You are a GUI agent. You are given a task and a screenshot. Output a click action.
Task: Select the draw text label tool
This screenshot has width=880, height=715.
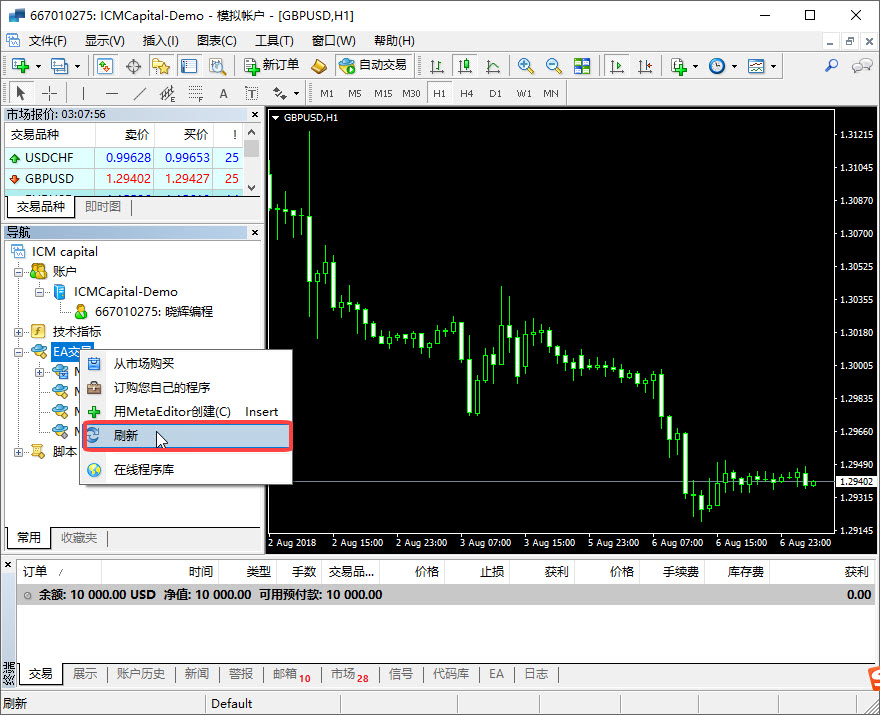[223, 93]
